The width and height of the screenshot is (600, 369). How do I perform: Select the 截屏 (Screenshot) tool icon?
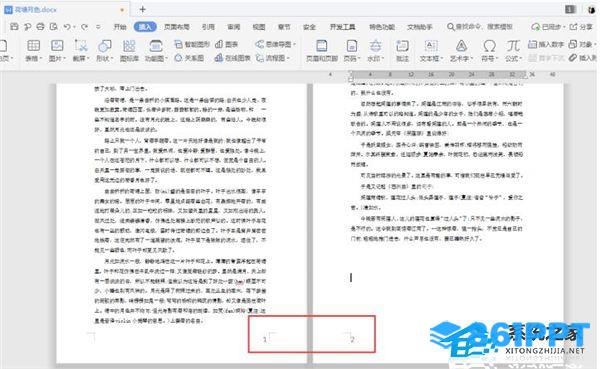pyautogui.click(x=81, y=46)
